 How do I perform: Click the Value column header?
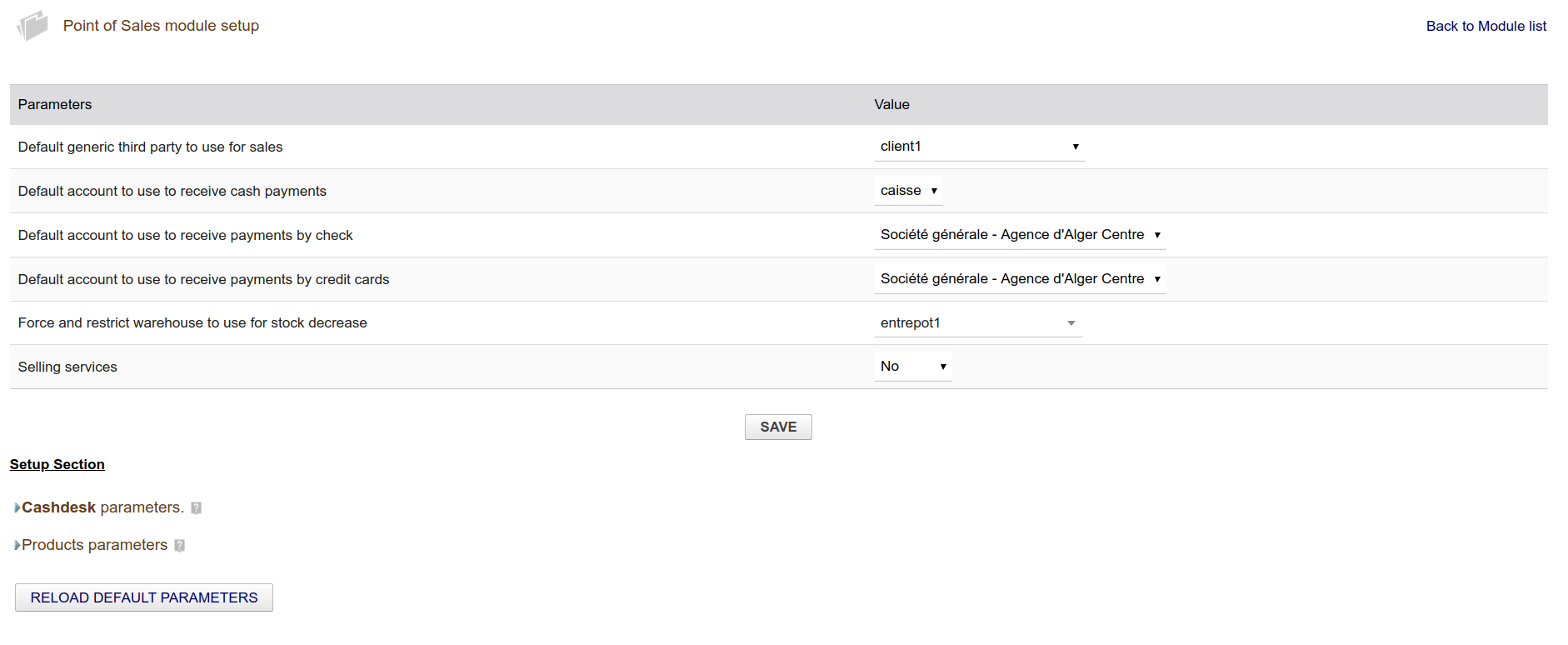click(x=891, y=105)
